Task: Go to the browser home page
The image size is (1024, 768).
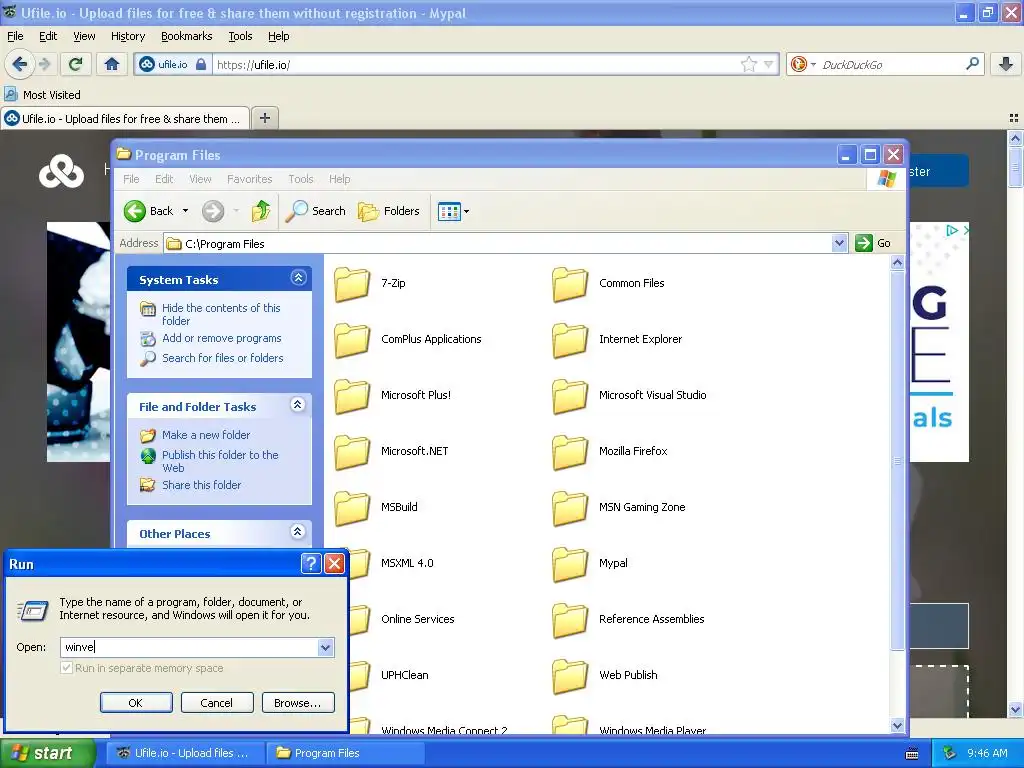Action: 112,64
